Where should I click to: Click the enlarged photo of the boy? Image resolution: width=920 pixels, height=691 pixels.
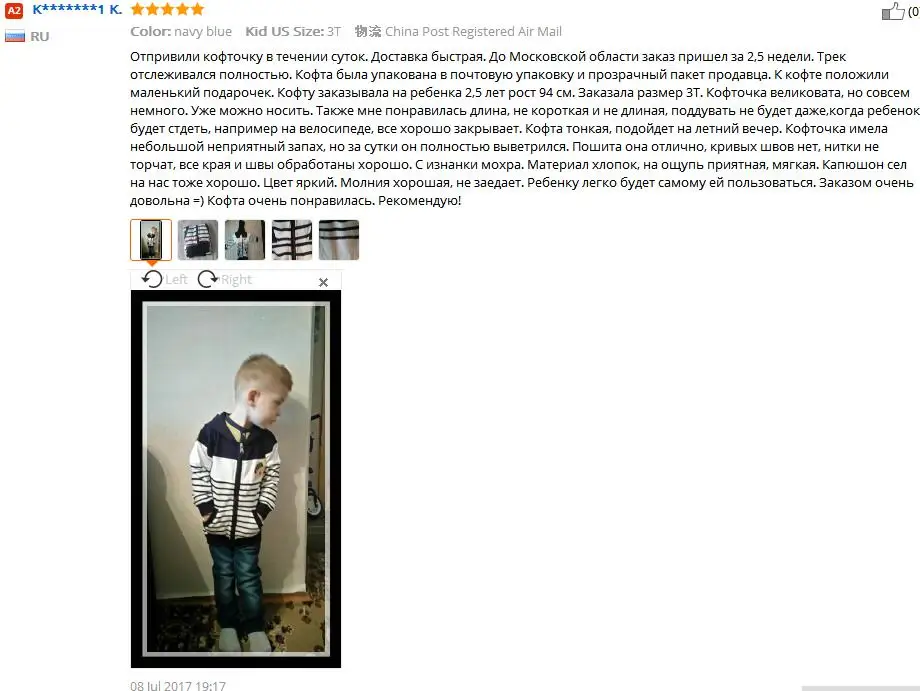click(236, 479)
